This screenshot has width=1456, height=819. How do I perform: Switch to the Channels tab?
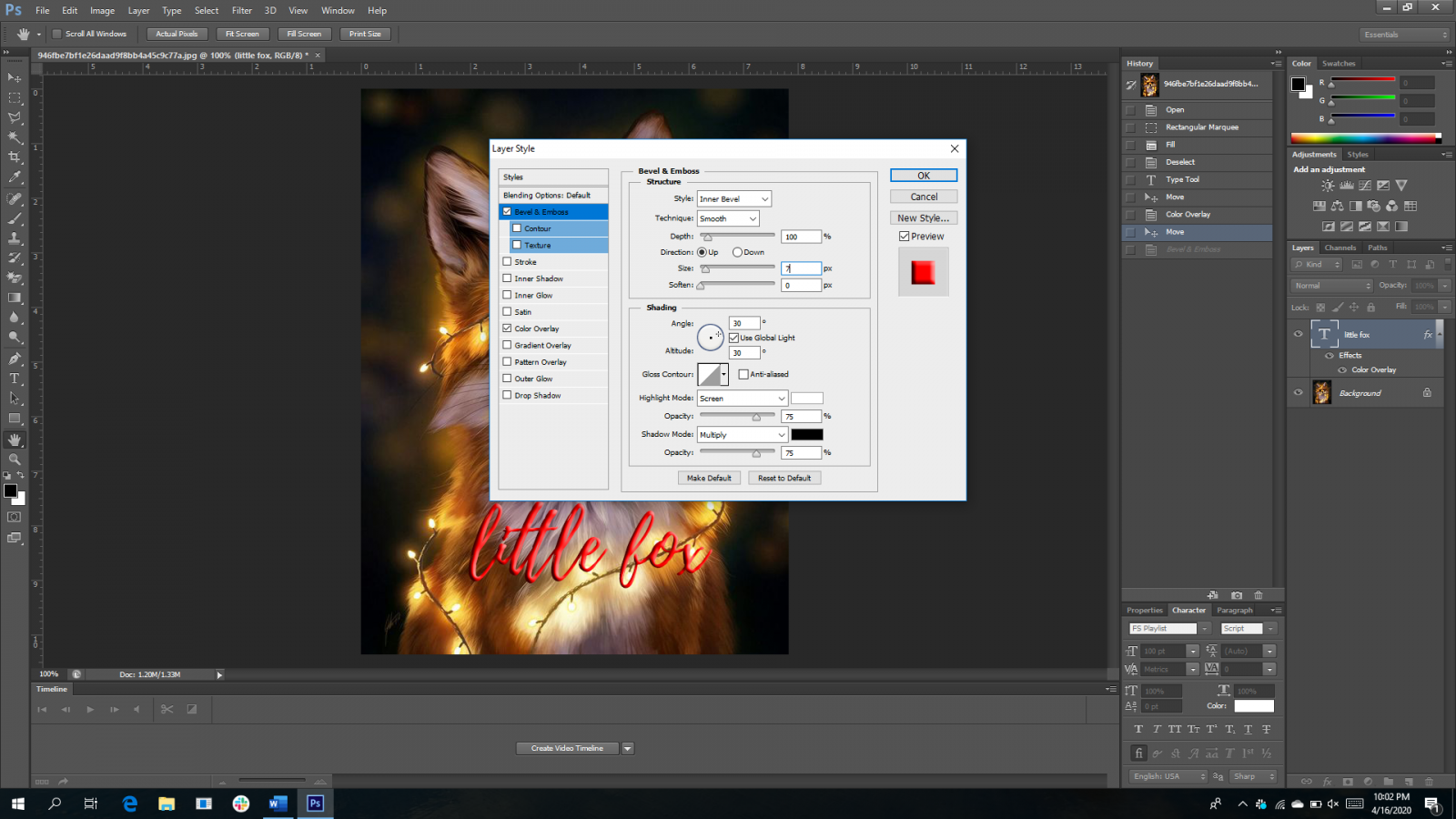click(1340, 248)
